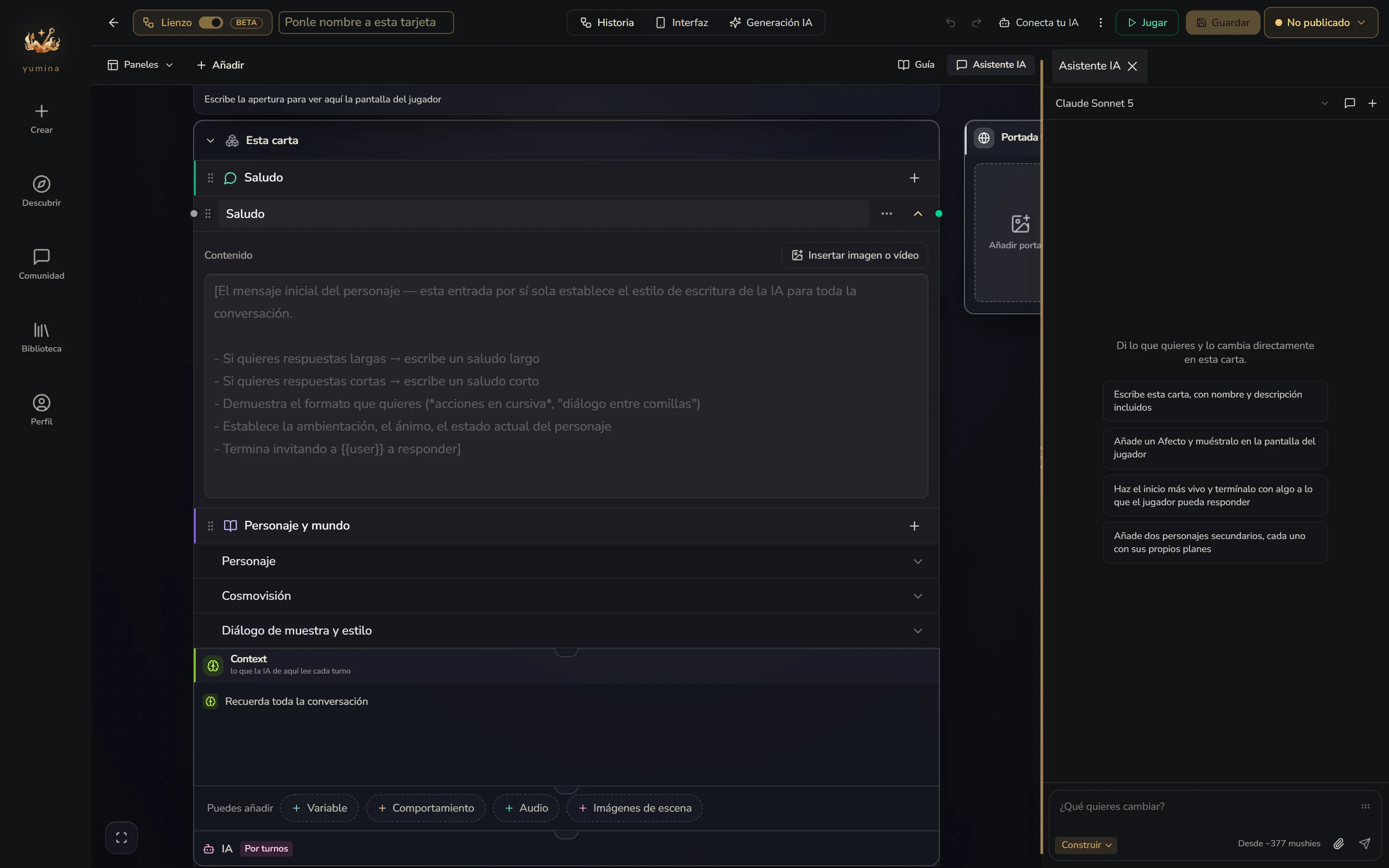Open the Claude Sonnet 5 model dropdown
The width and height of the screenshot is (1389, 868).
coord(1192,103)
